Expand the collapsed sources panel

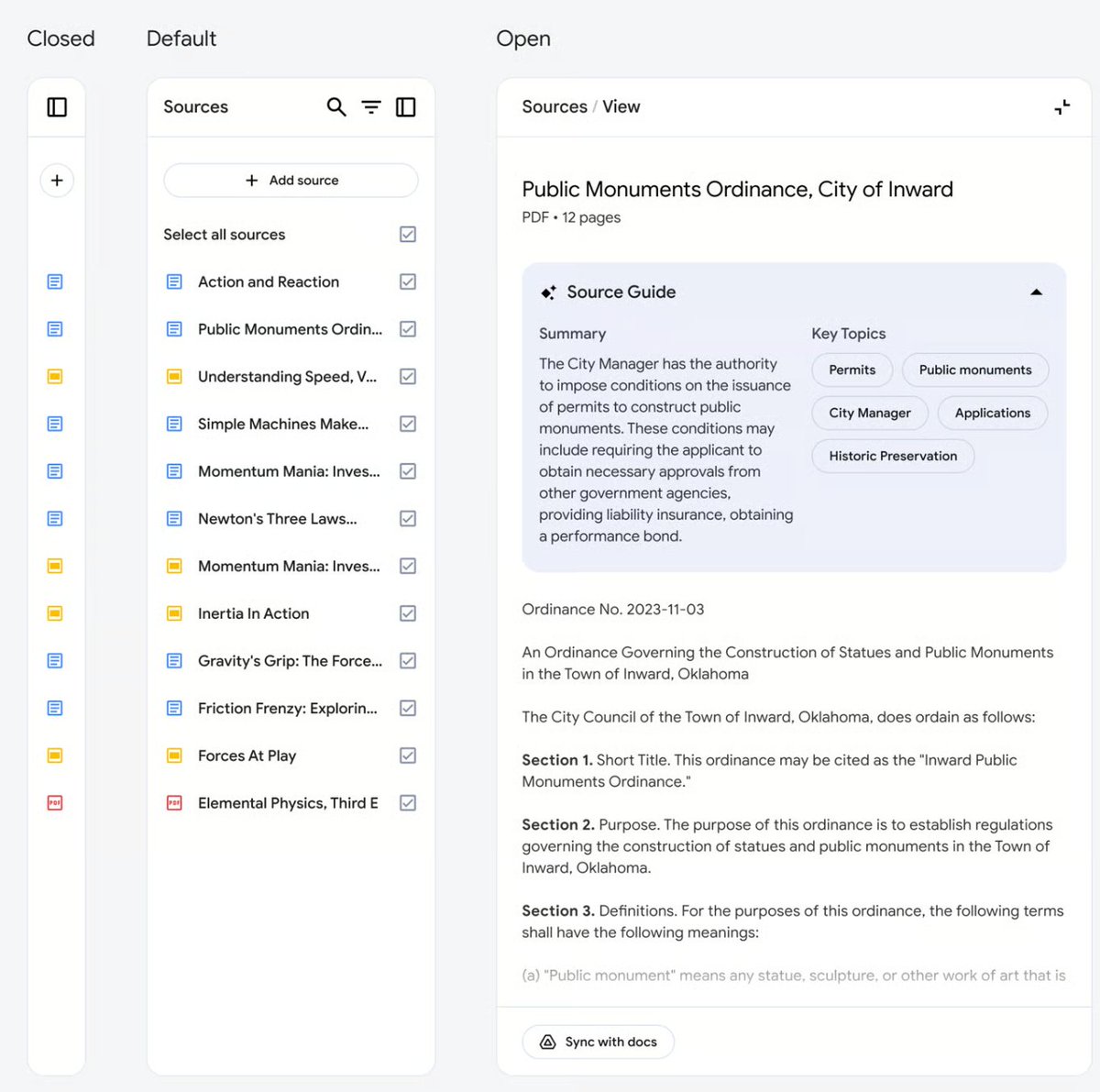coord(56,107)
